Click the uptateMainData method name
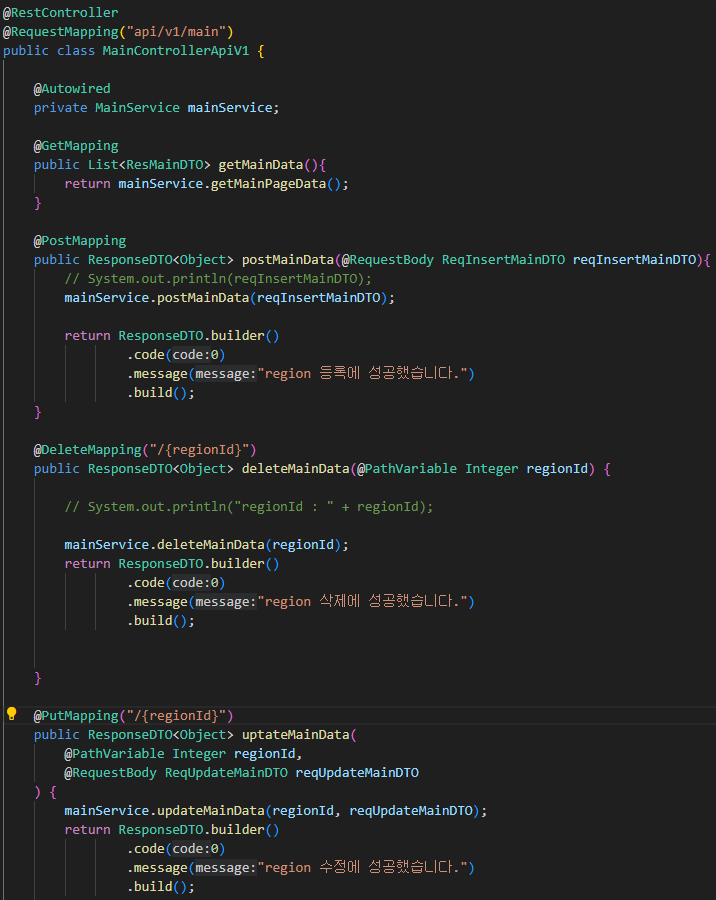Viewport: 716px width, 900px height. [296, 734]
